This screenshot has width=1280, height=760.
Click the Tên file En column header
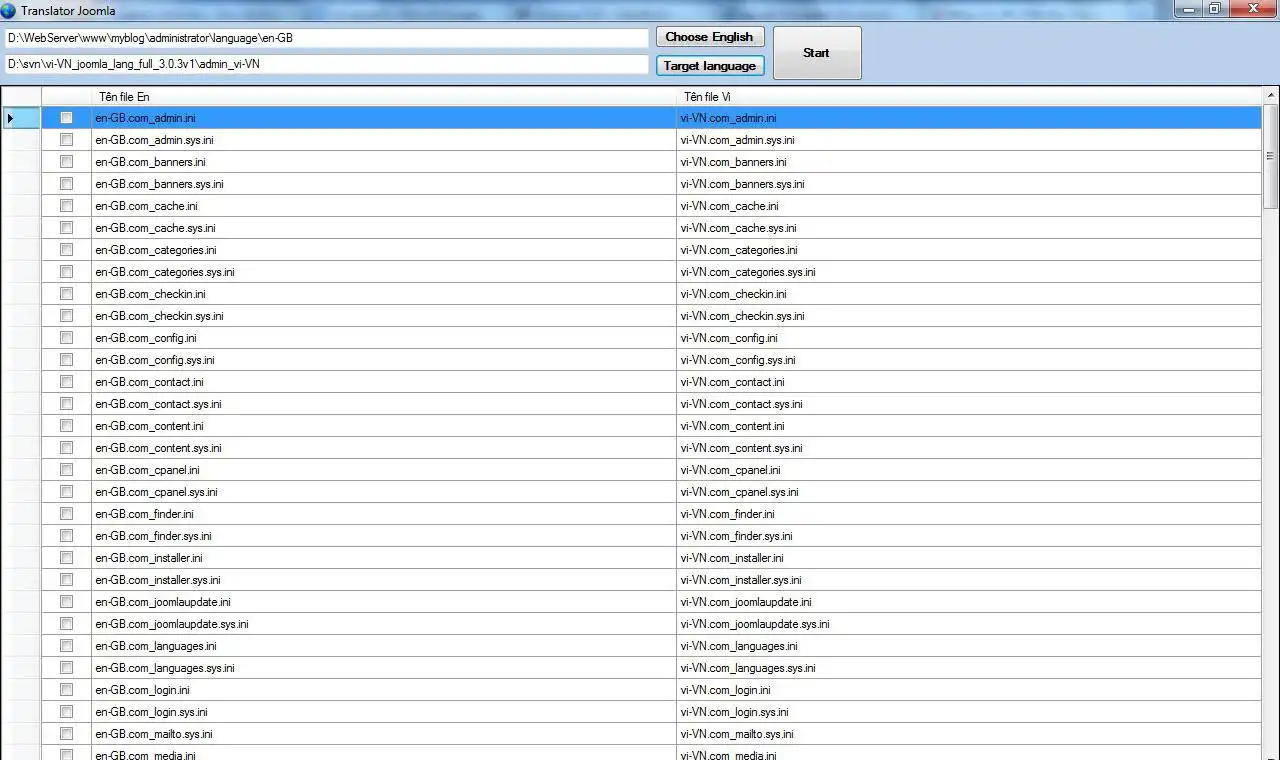coord(384,97)
